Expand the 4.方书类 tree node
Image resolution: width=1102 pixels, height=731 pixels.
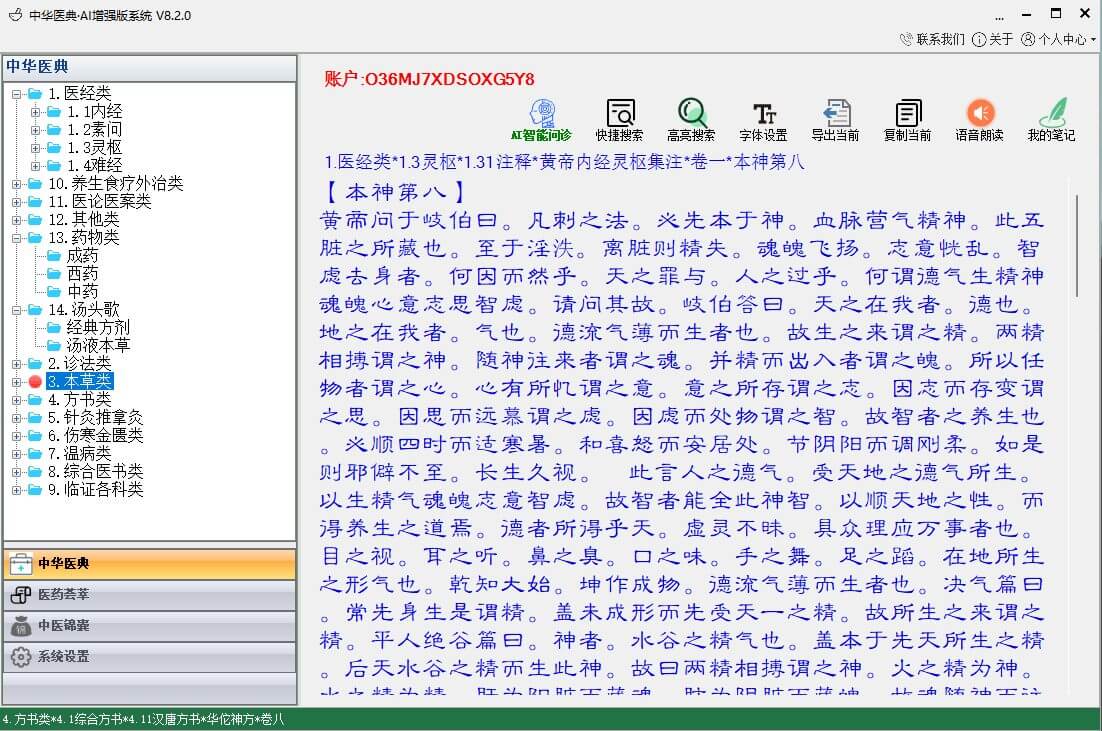(x=16, y=400)
